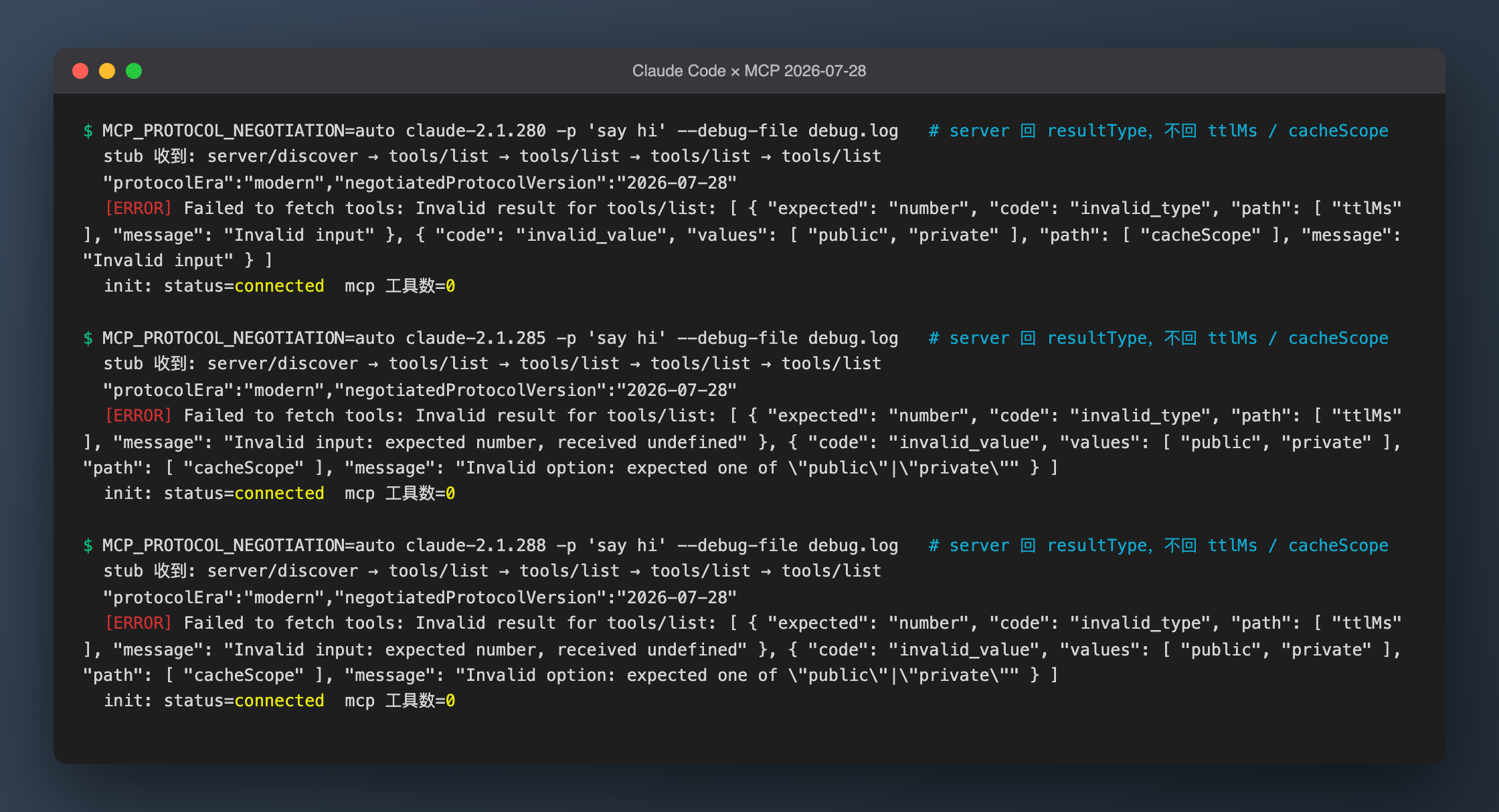Click '"protocolEra":"modern"' in the second block
Image resolution: width=1499 pixels, height=812 pixels.
(x=213, y=390)
